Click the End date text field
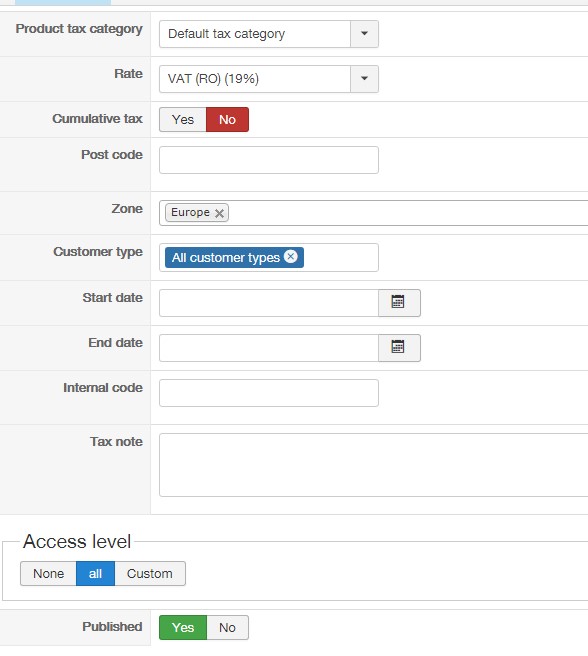Screen dimensions: 588x656 pos(269,348)
